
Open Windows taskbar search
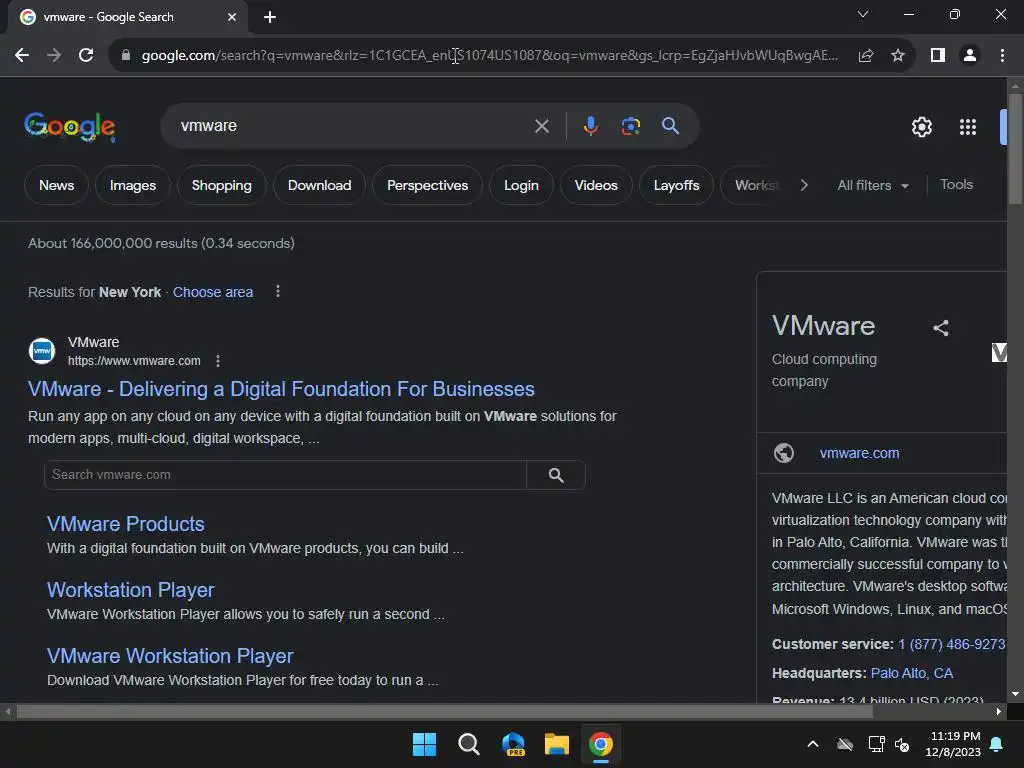coord(468,744)
